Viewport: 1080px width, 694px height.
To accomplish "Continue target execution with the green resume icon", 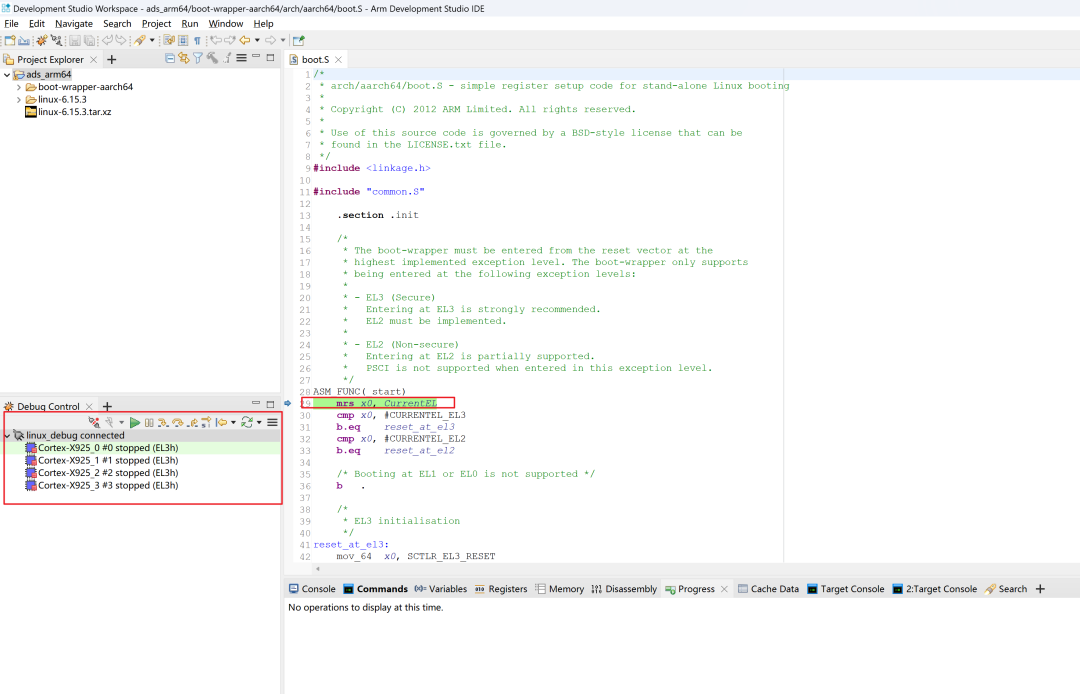I will pyautogui.click(x=136, y=422).
